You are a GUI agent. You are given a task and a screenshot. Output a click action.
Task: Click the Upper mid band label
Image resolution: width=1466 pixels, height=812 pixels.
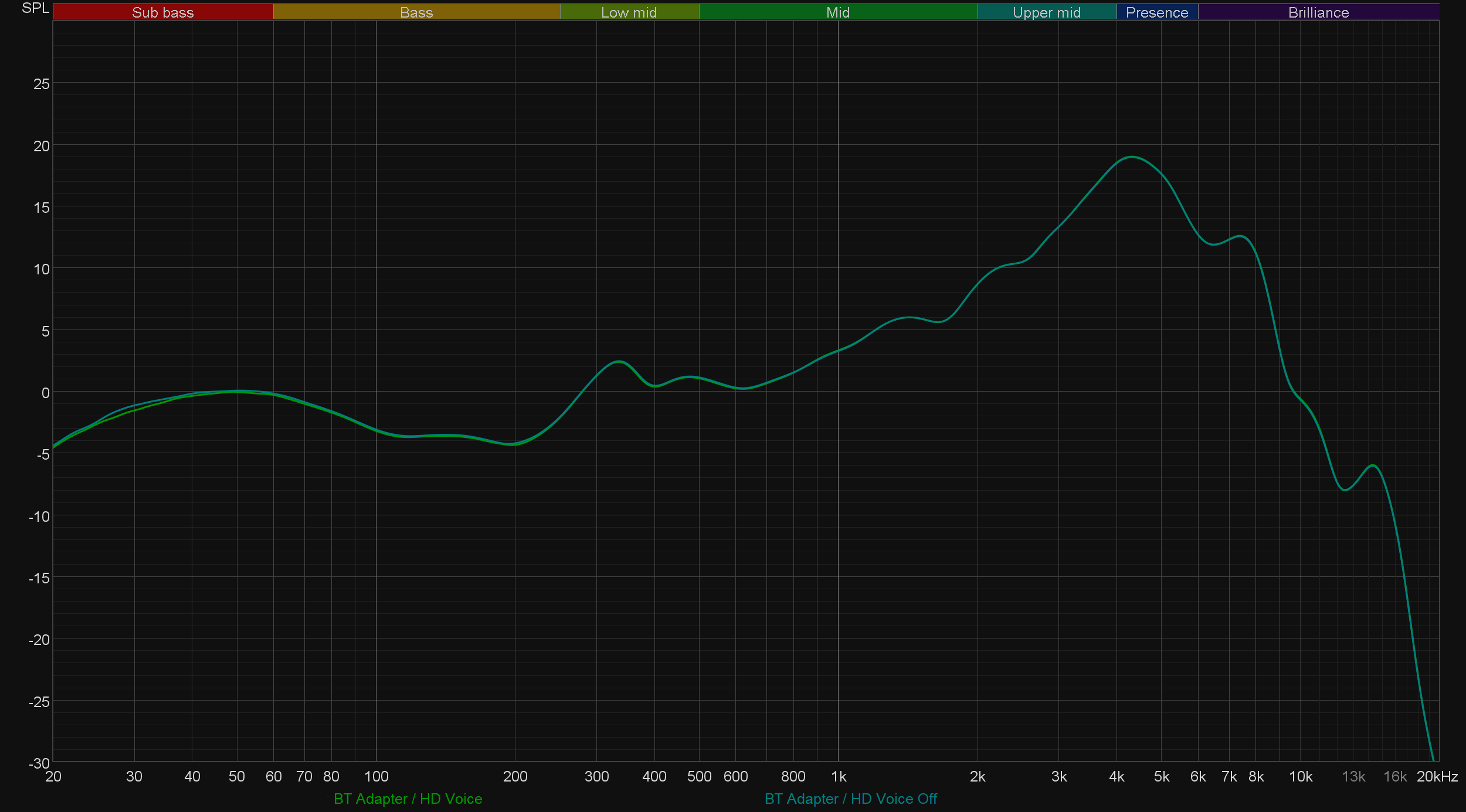click(x=1046, y=12)
